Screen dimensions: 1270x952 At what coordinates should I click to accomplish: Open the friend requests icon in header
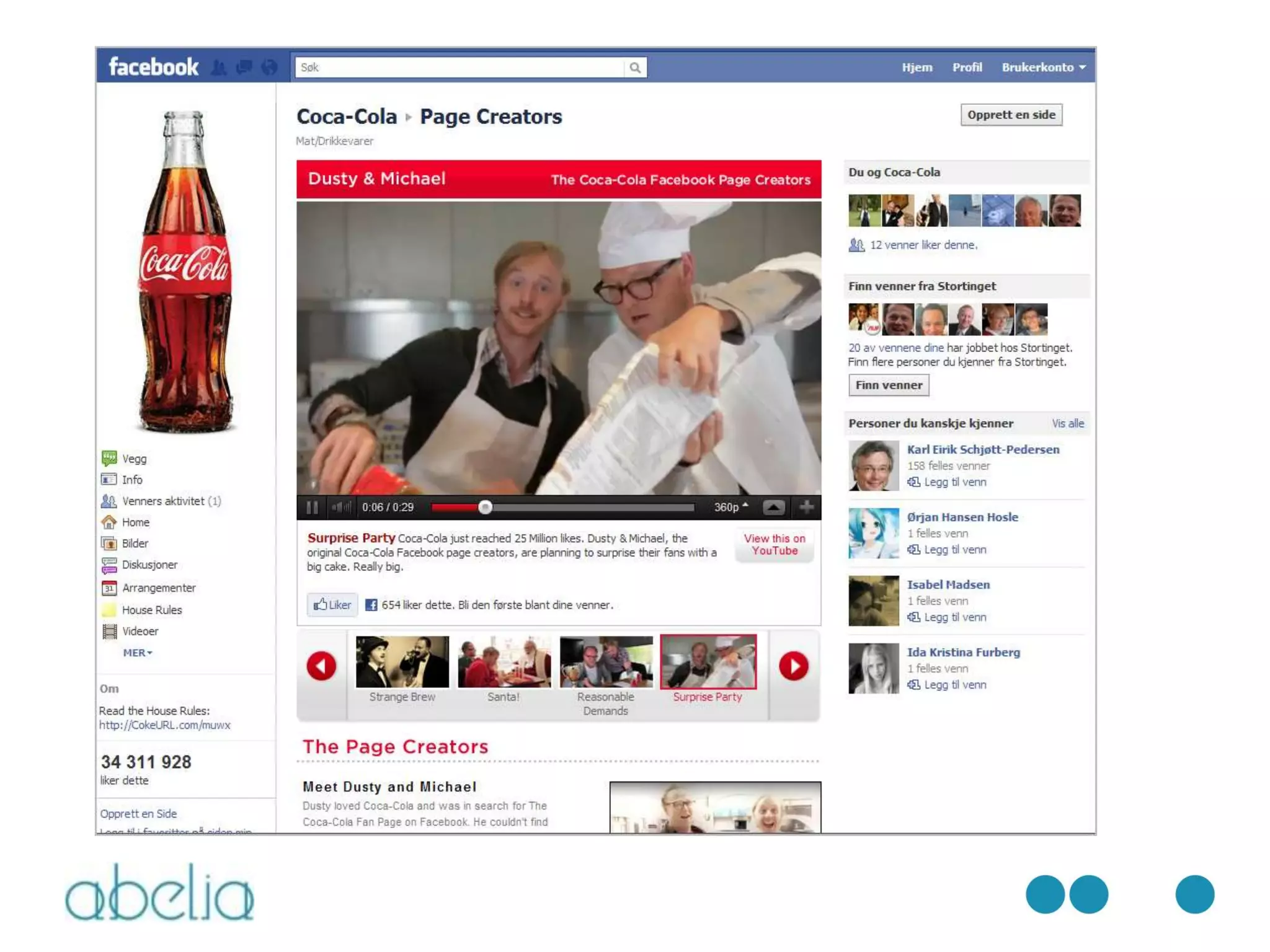tap(218, 68)
